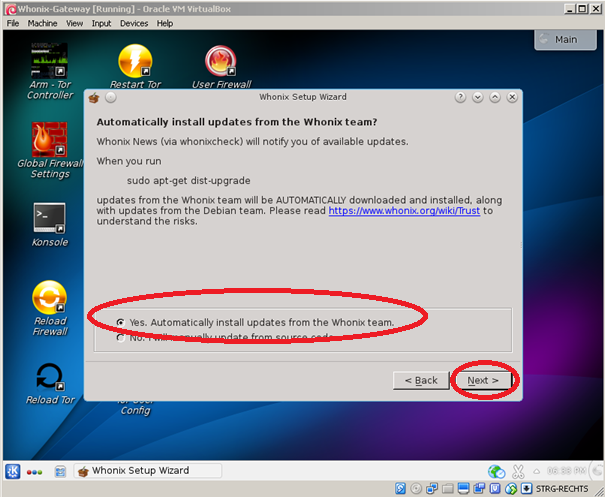
Task: Select Yes, automatically install updates option
Action: point(255,322)
